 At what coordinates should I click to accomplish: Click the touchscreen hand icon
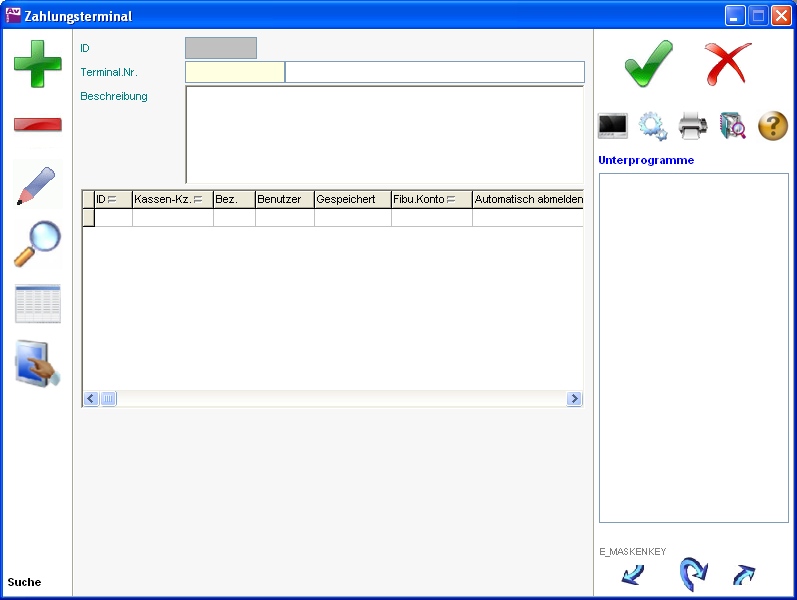click(x=37, y=363)
